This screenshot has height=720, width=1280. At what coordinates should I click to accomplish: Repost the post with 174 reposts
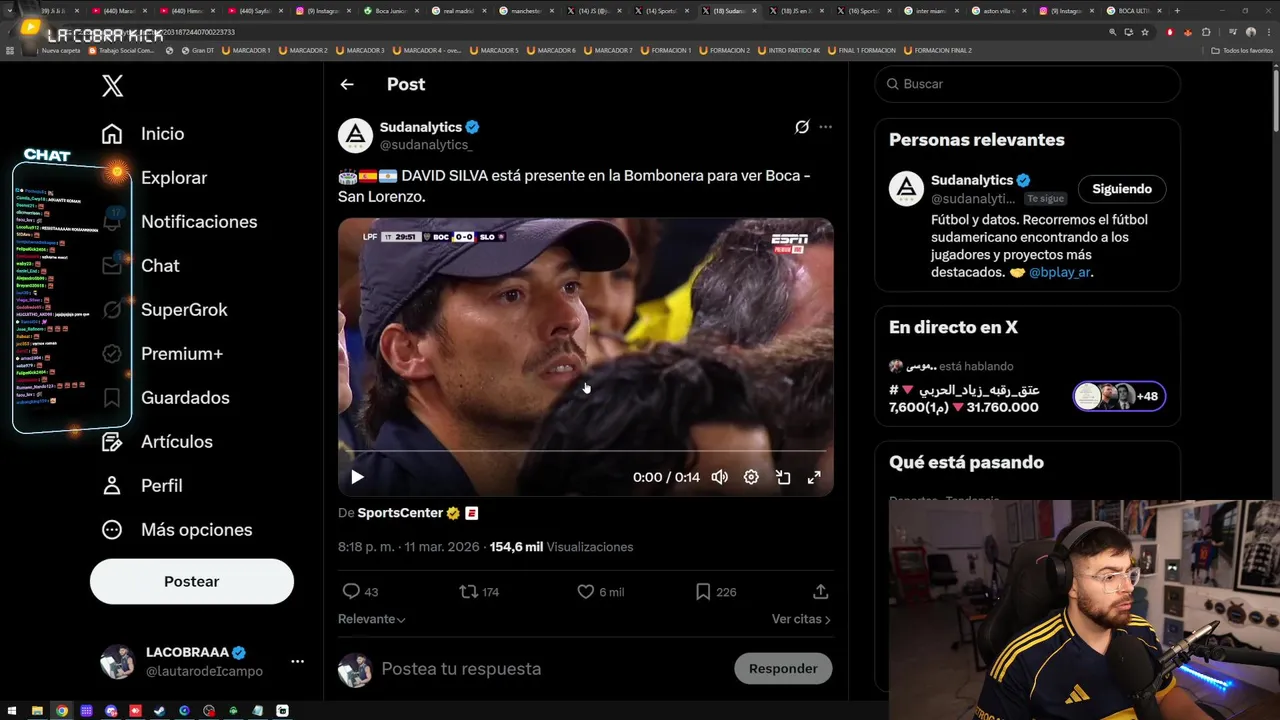[468, 592]
